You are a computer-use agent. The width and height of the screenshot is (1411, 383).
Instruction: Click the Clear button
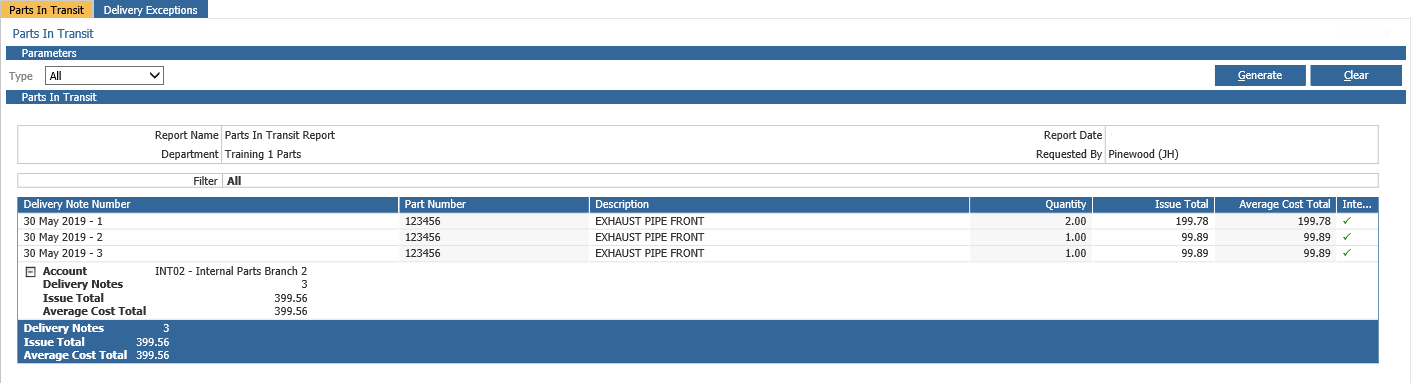pyautogui.click(x=1356, y=75)
